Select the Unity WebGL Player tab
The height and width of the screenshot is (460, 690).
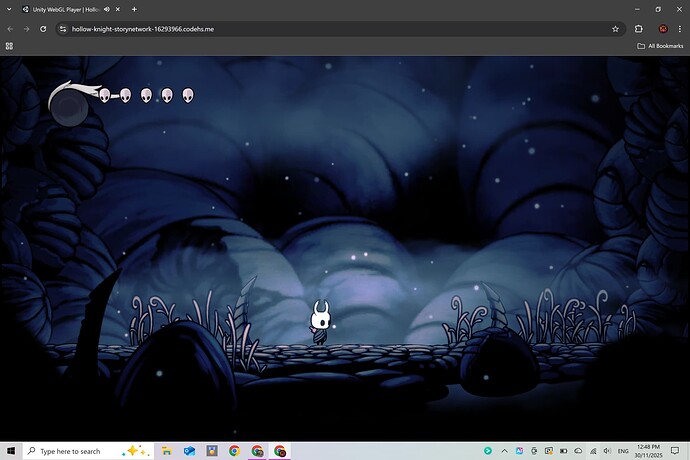64,9
